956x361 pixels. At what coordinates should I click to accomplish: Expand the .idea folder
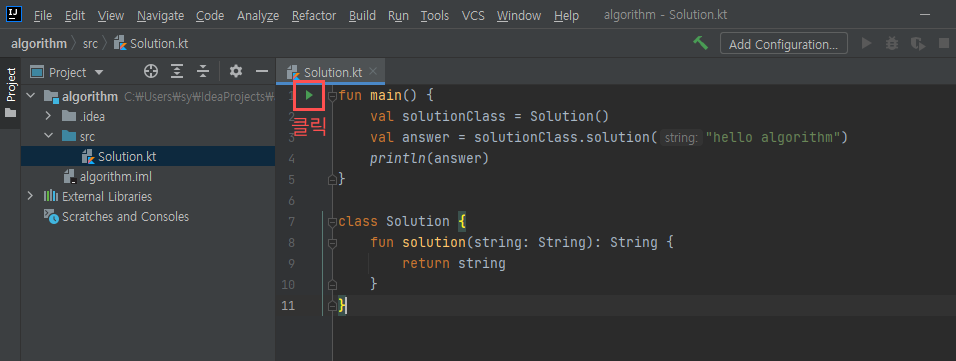(48, 116)
